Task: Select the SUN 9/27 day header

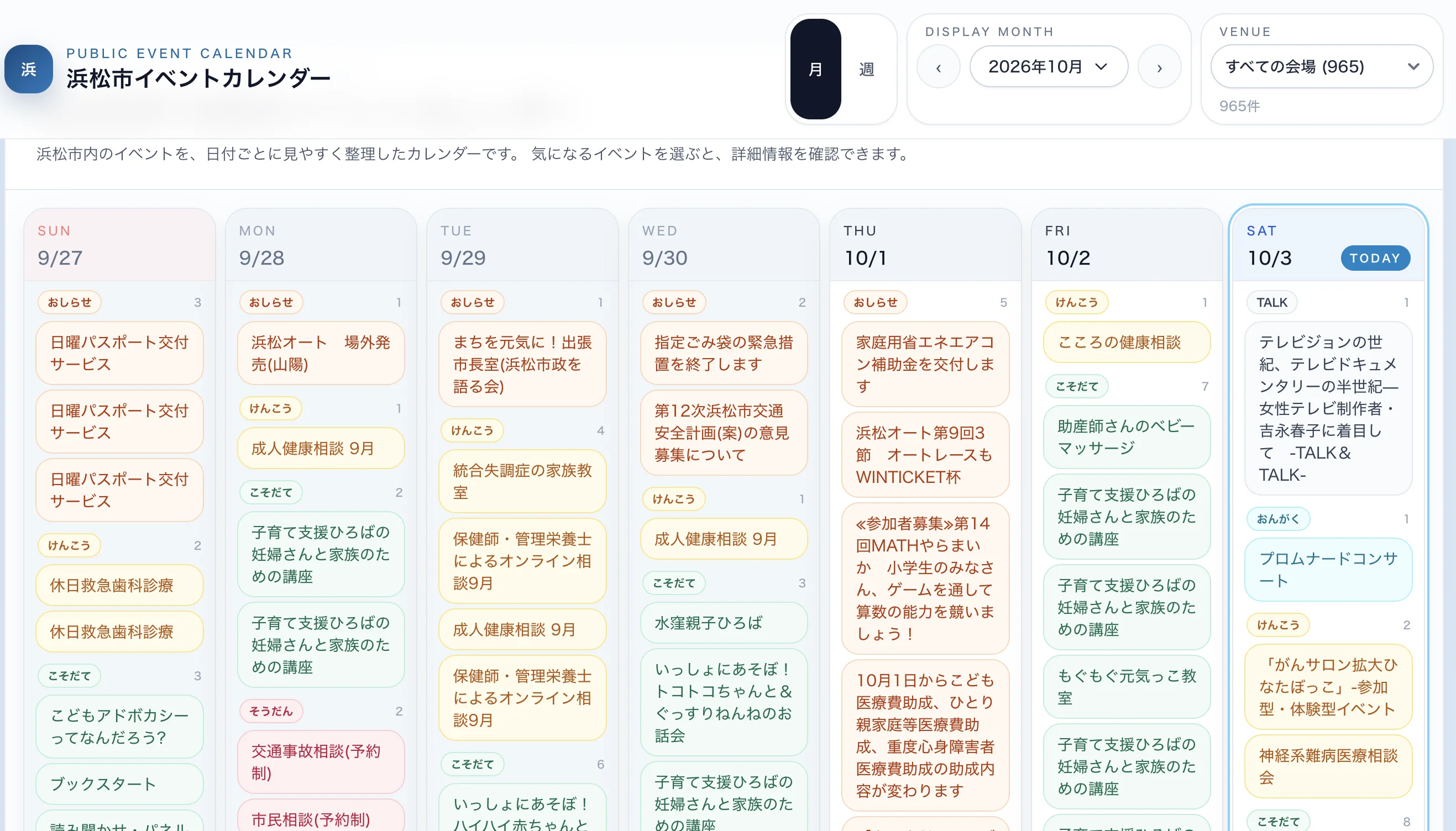Action: 119,245
